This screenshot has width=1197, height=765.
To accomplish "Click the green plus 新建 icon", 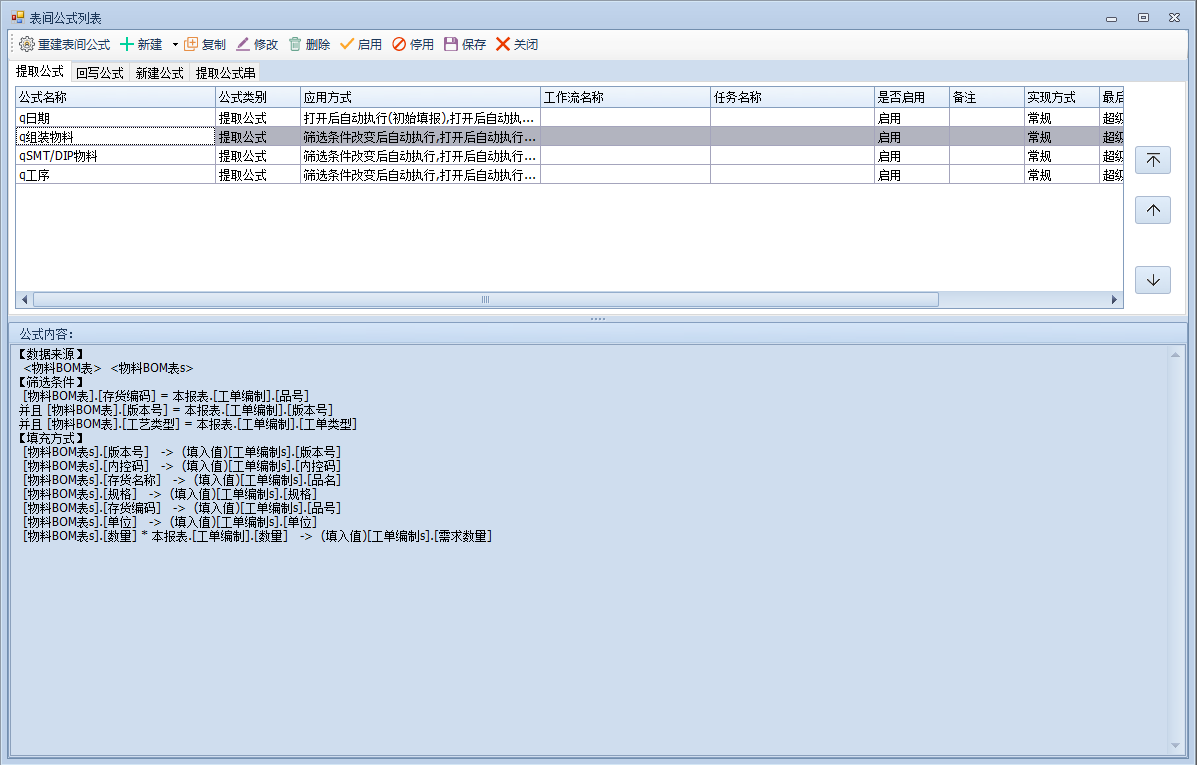I will (x=127, y=44).
